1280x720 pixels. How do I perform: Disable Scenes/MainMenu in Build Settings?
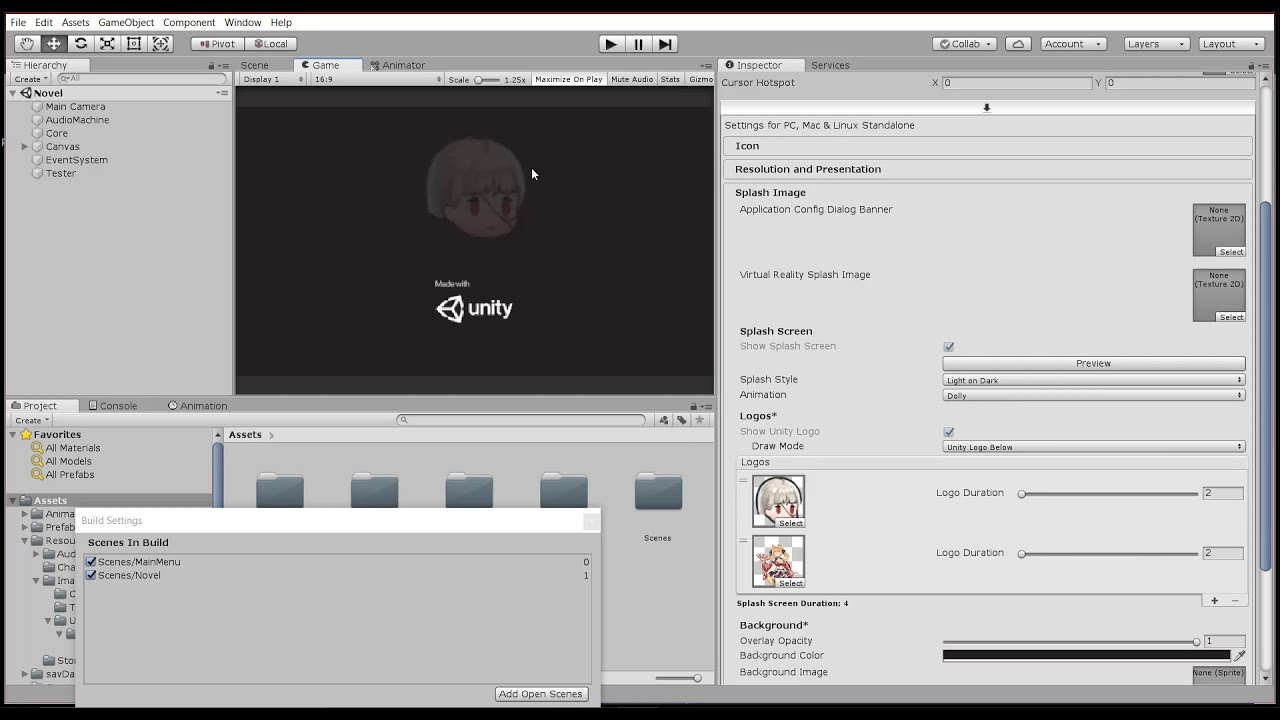click(92, 562)
